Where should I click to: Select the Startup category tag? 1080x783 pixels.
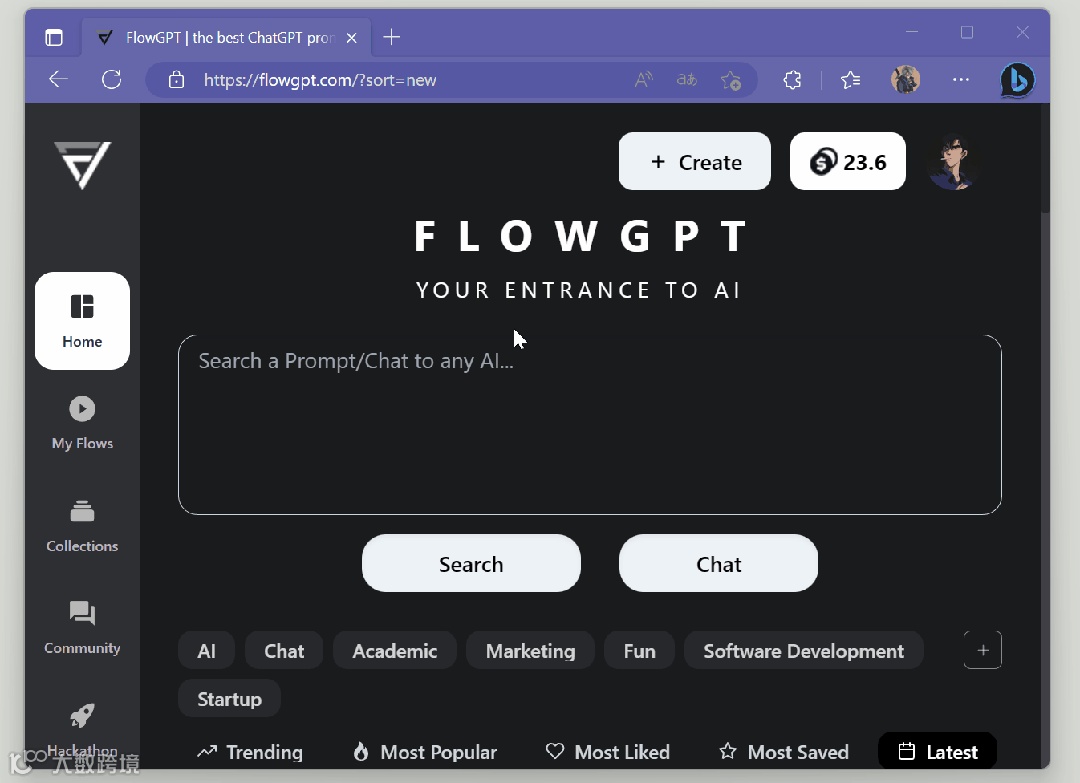point(229,699)
